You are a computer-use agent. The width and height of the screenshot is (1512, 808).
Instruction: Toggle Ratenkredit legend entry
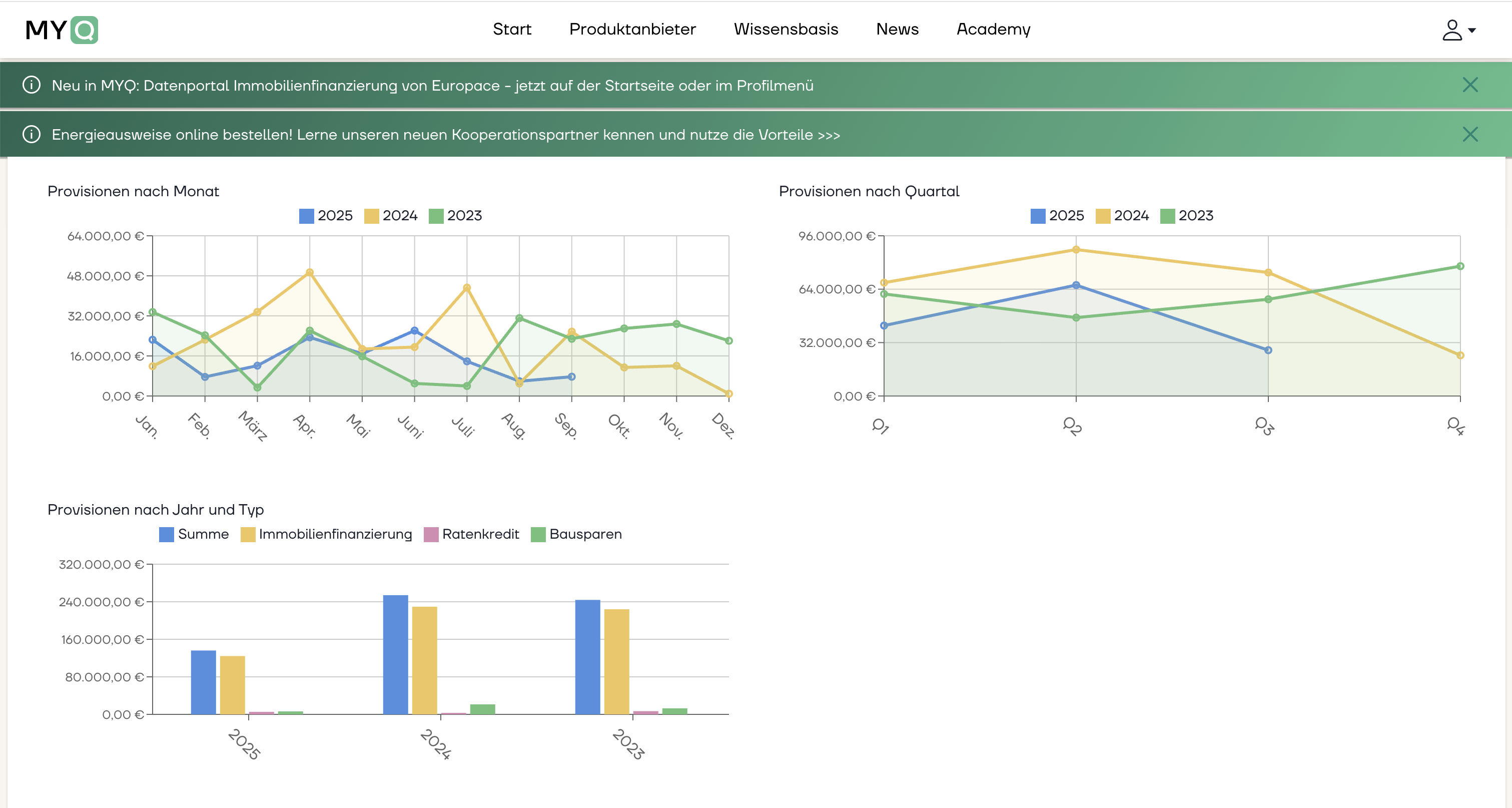coord(471,534)
